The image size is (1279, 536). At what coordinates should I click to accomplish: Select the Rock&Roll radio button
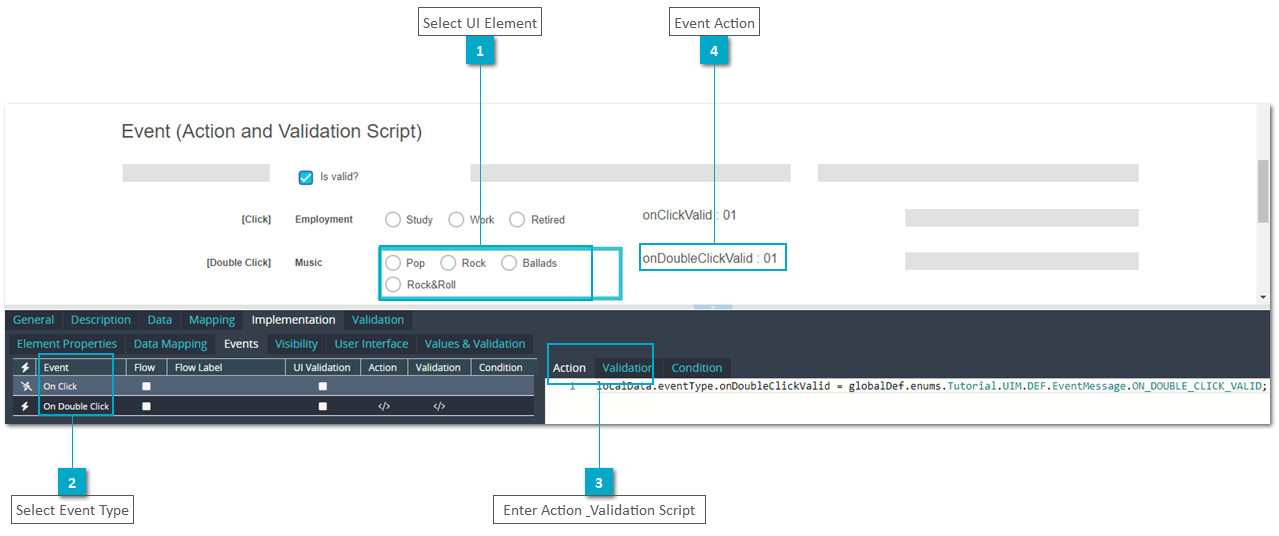point(393,284)
